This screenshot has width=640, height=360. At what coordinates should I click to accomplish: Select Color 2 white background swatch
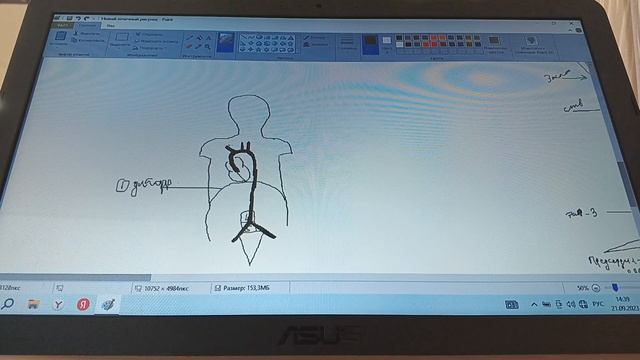coord(387,44)
